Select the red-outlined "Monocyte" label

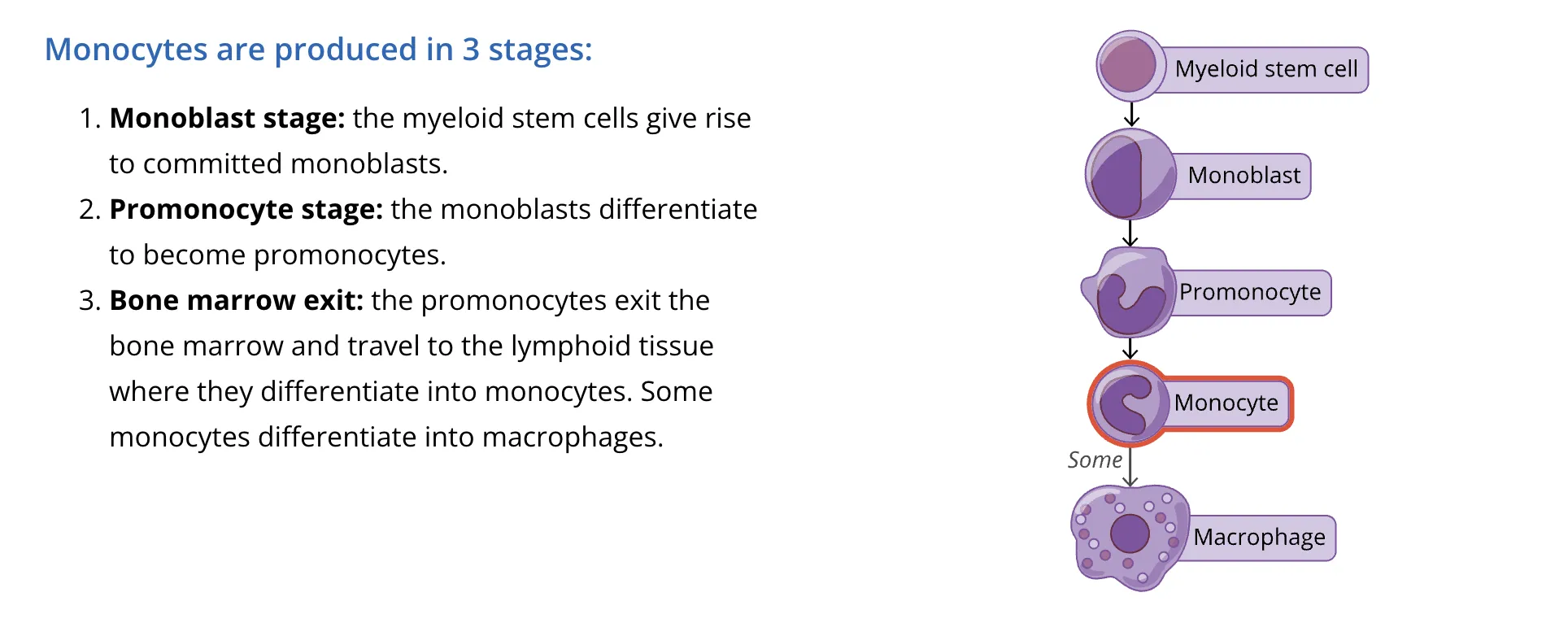1226,403
